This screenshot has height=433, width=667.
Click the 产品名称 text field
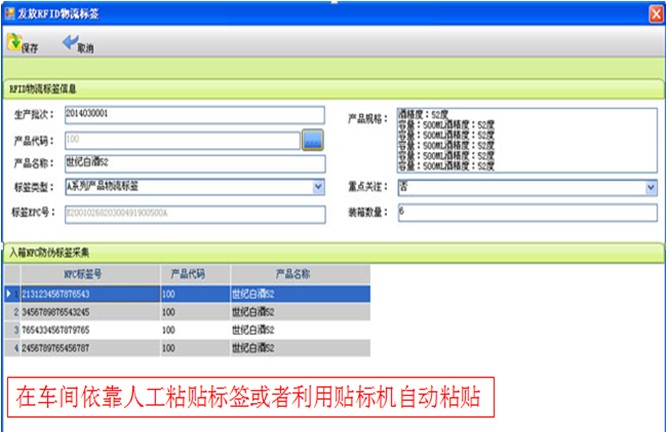(x=194, y=163)
